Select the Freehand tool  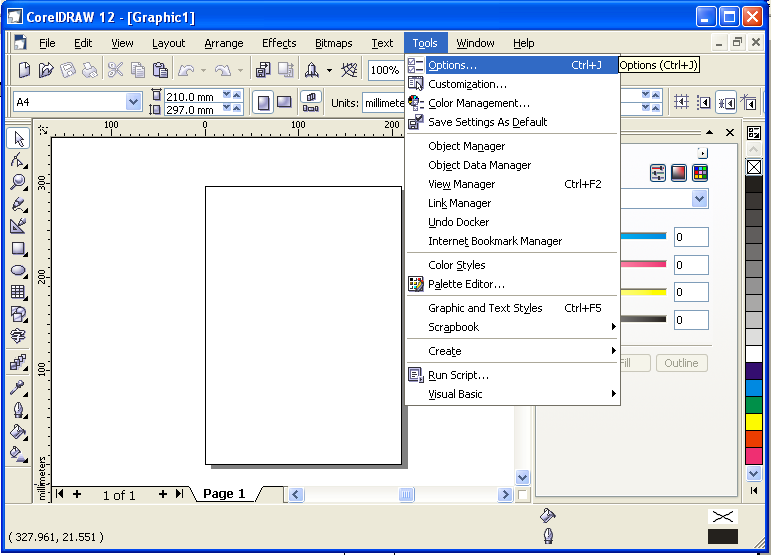18,204
